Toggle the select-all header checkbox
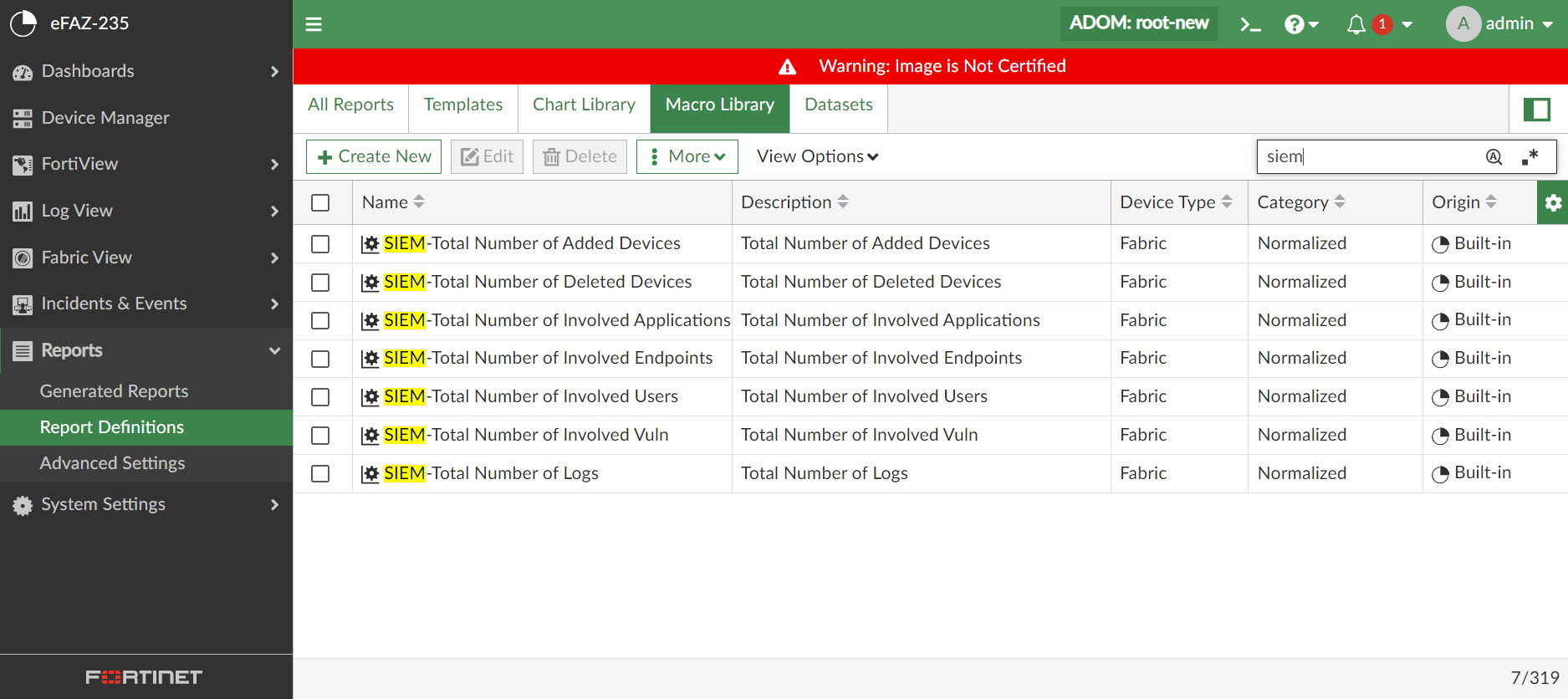The image size is (1568, 699). pyautogui.click(x=320, y=203)
